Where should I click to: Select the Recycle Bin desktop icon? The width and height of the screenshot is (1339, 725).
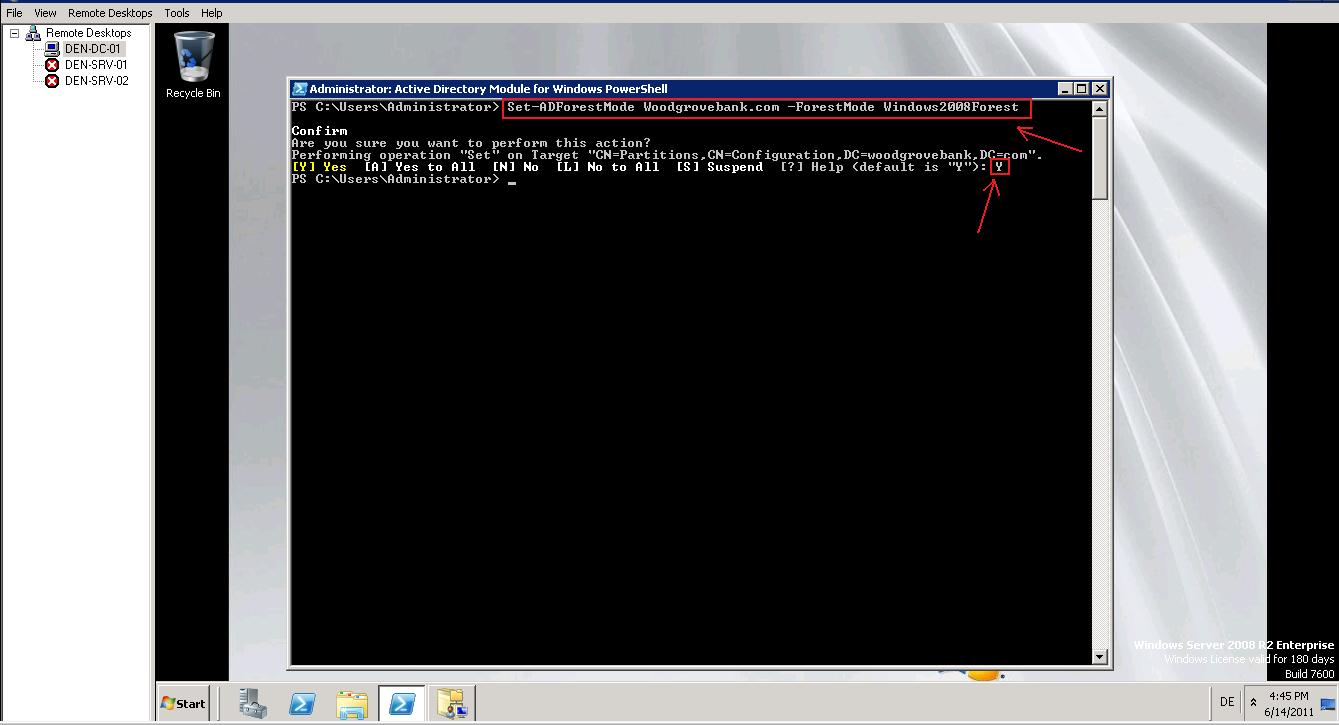(193, 65)
